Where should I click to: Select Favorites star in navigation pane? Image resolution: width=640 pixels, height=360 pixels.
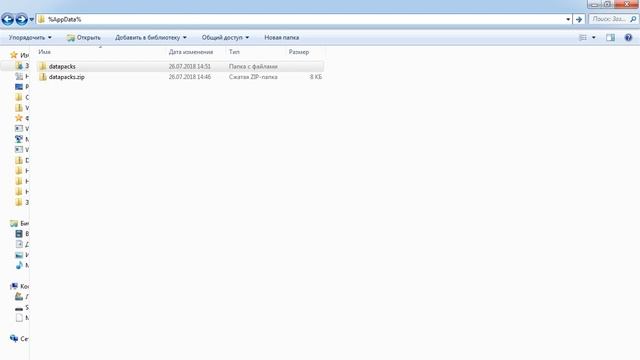[x=14, y=55]
